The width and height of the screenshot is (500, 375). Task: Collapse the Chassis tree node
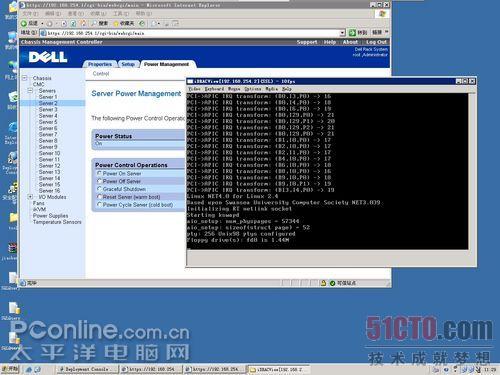click(25, 78)
